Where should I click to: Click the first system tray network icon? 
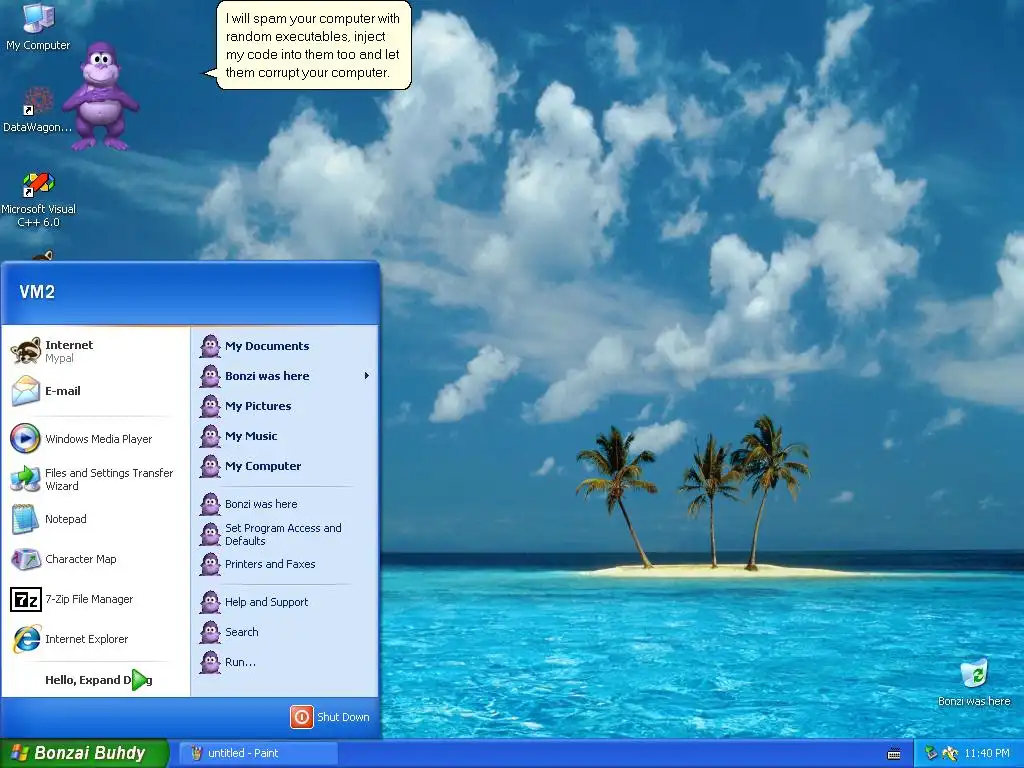pos(931,754)
